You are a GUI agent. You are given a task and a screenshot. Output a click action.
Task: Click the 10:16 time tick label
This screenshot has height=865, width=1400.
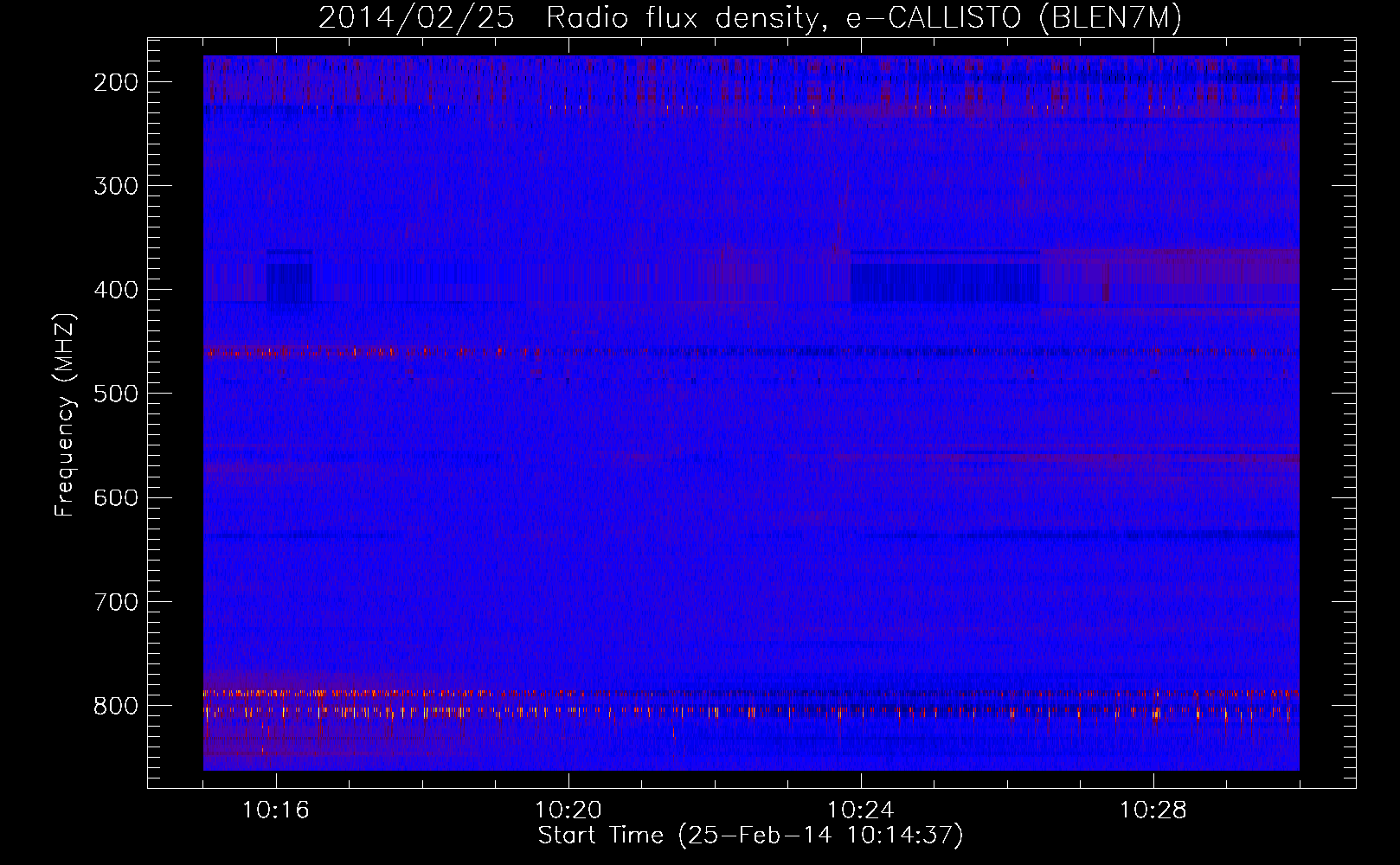click(276, 811)
